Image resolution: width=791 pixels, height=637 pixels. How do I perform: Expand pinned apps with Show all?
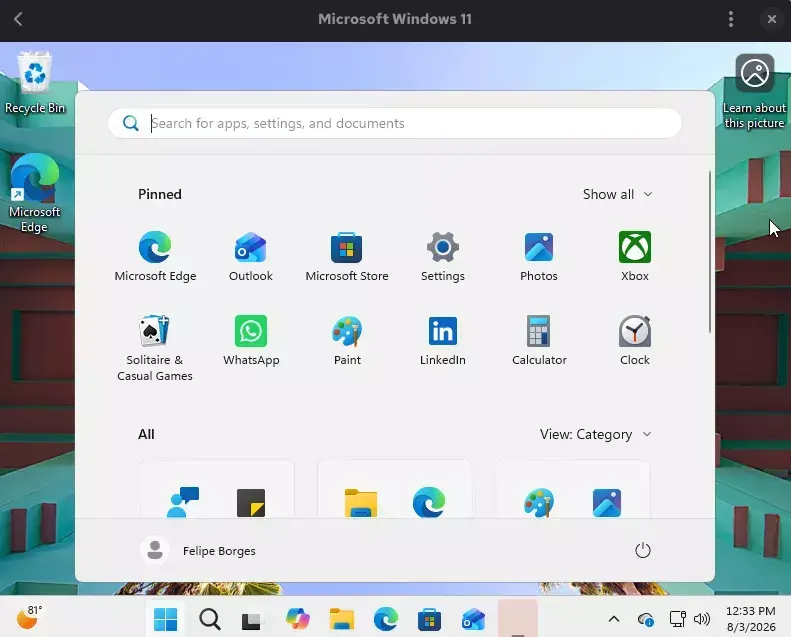click(617, 194)
